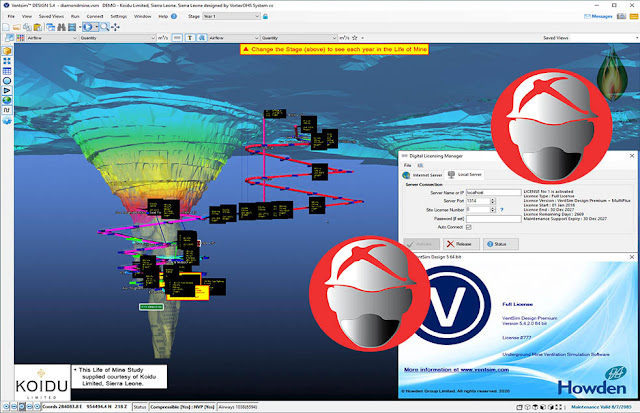Click the Status button
Image resolution: width=640 pixels, height=413 pixels.
[501, 244]
